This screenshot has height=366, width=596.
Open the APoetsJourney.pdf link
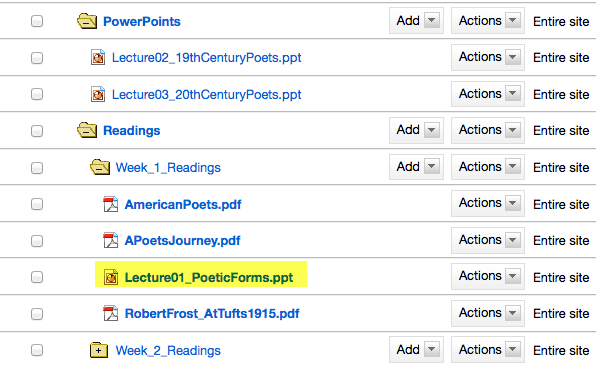pyautogui.click(x=182, y=241)
